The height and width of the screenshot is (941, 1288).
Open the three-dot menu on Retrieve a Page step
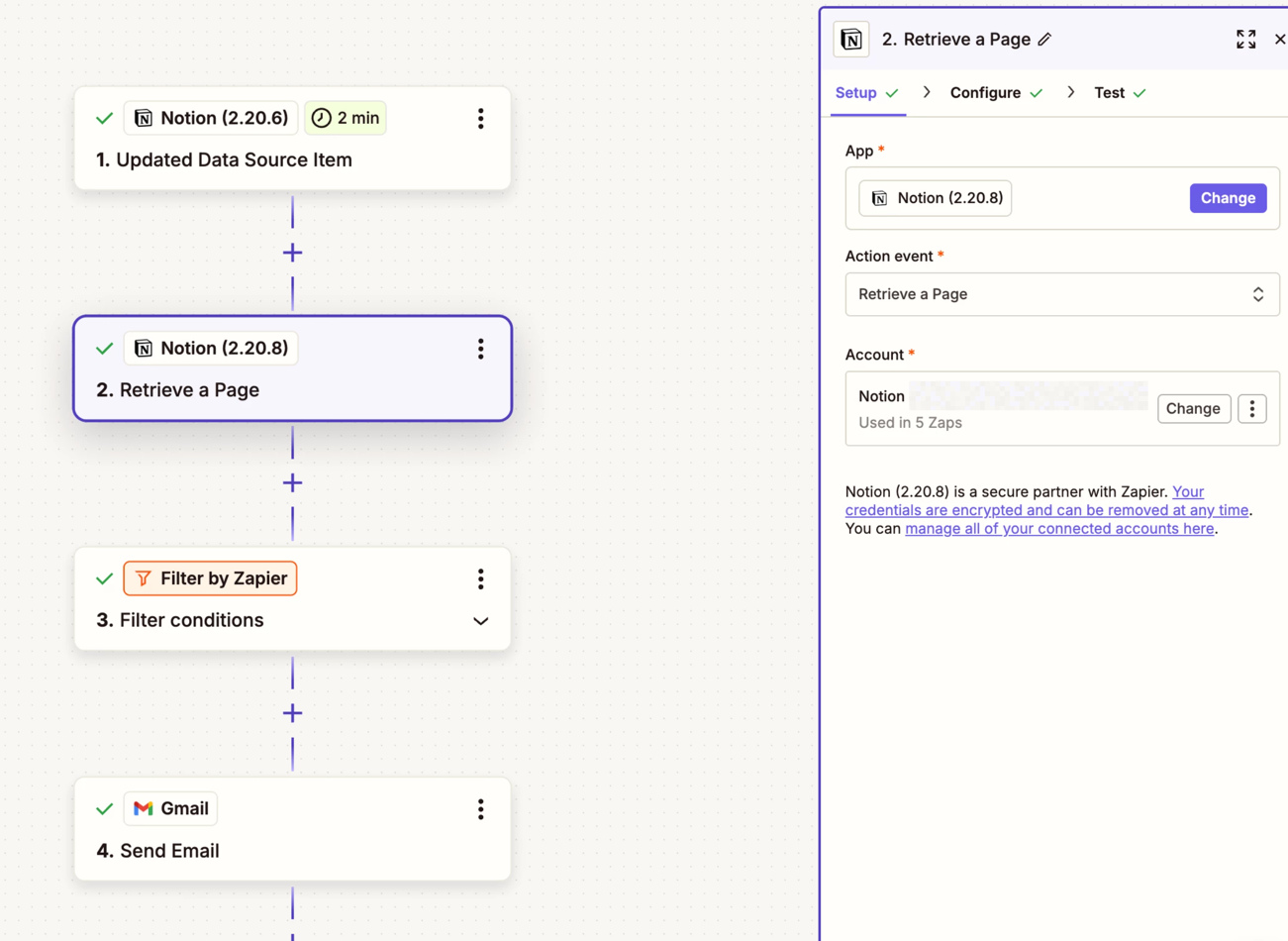point(480,349)
